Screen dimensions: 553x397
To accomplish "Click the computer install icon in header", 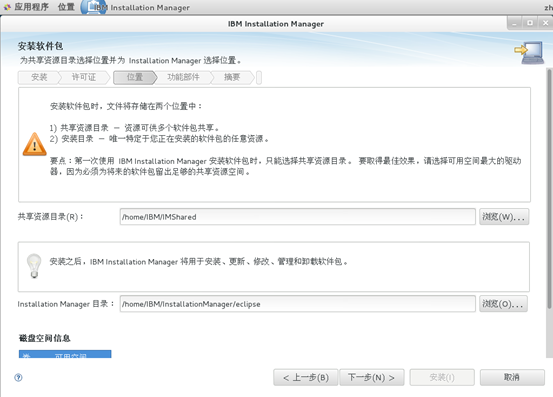I will (x=529, y=53).
